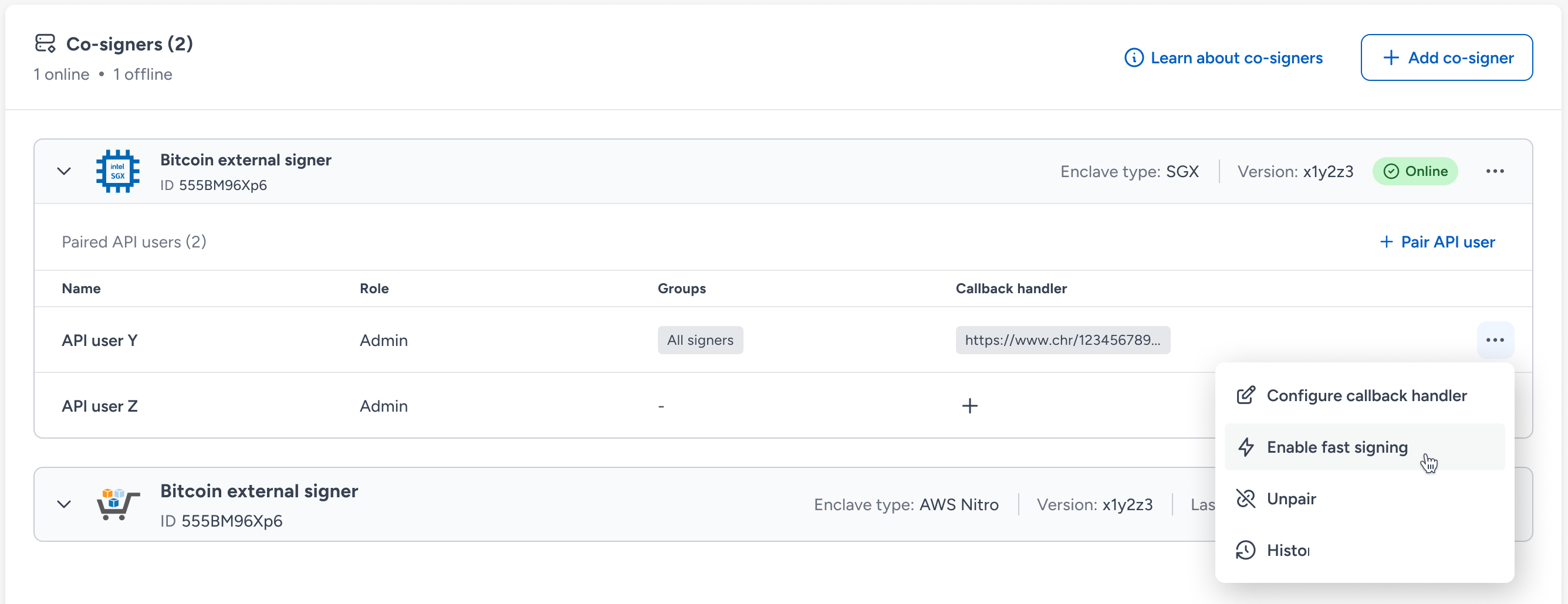Click the Groups column header

[x=682, y=289]
